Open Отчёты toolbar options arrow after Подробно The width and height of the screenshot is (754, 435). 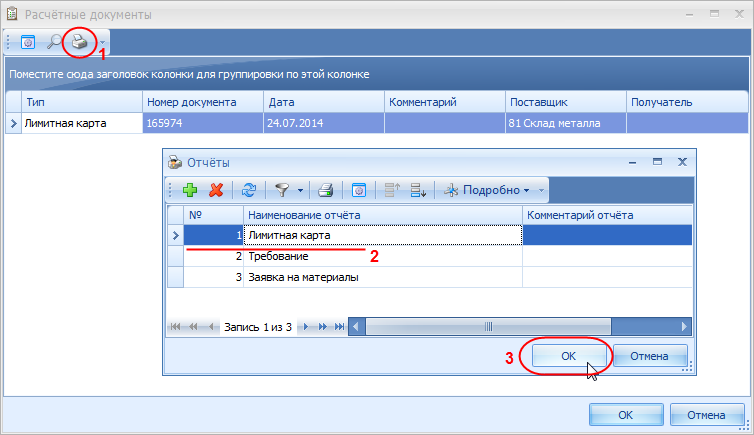(x=541, y=190)
